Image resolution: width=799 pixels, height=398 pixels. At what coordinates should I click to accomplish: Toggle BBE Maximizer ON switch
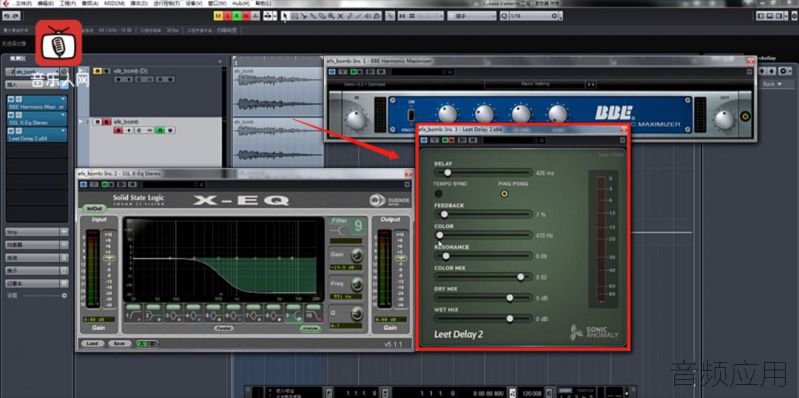(411, 115)
